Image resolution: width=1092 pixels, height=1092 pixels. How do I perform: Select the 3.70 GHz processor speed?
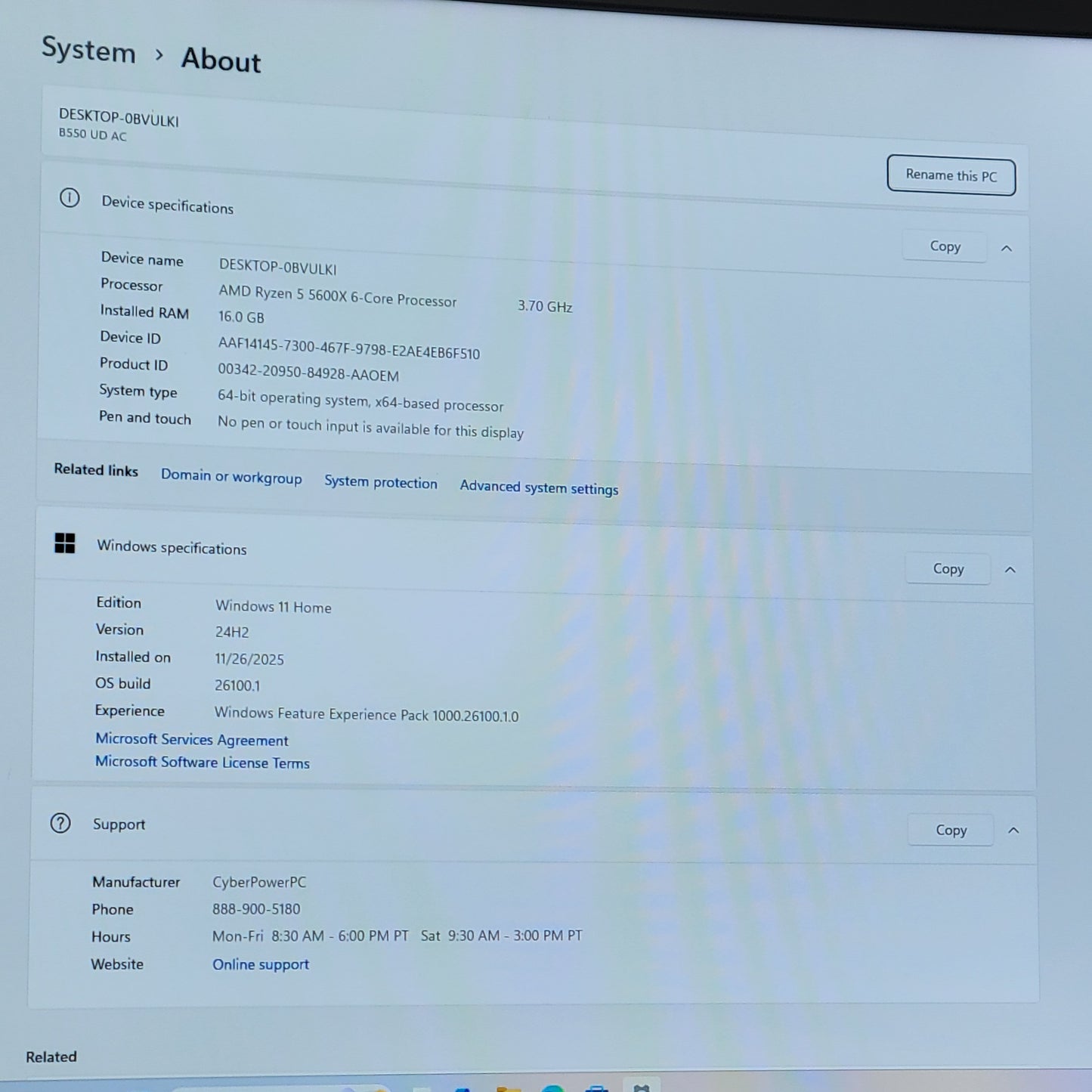(x=545, y=306)
